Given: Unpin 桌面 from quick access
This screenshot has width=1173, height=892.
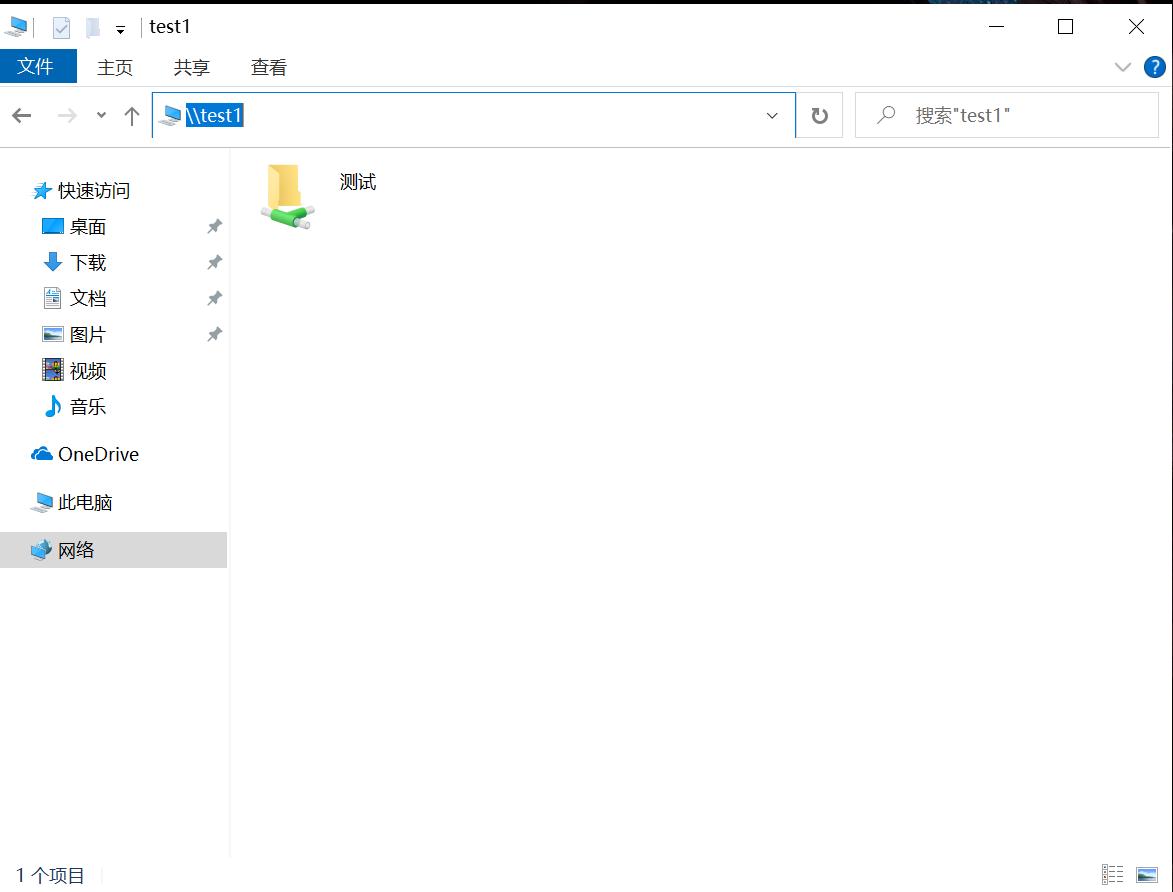Looking at the screenshot, I should (x=213, y=226).
